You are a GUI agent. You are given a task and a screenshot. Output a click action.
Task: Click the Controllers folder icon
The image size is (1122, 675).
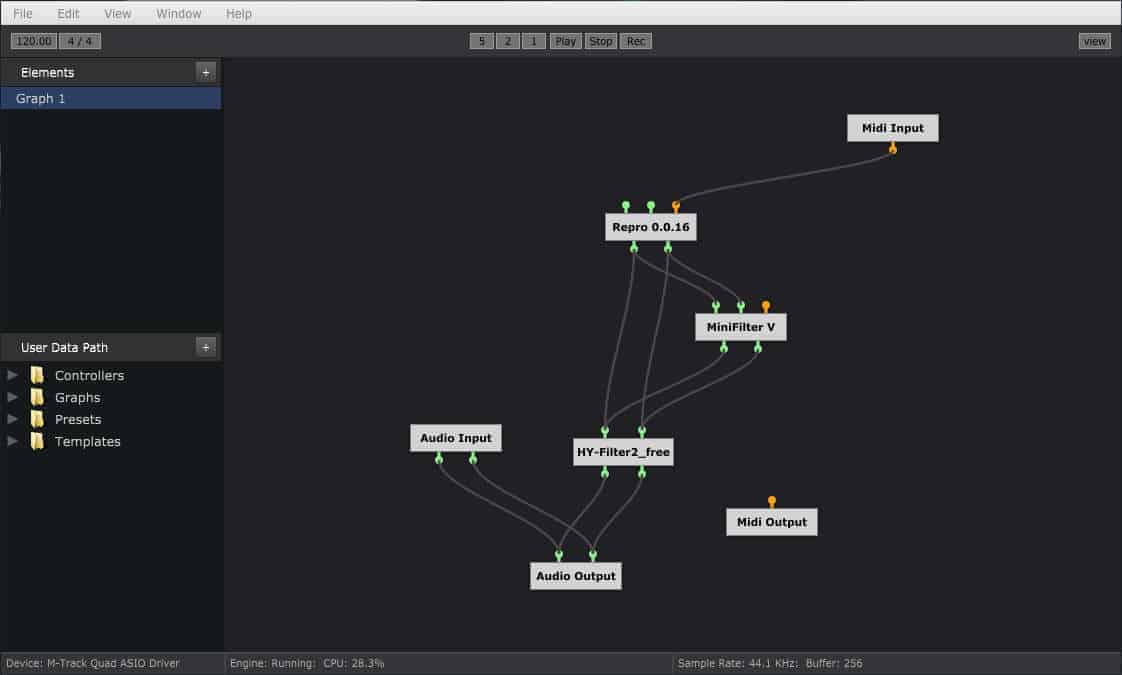tap(37, 375)
